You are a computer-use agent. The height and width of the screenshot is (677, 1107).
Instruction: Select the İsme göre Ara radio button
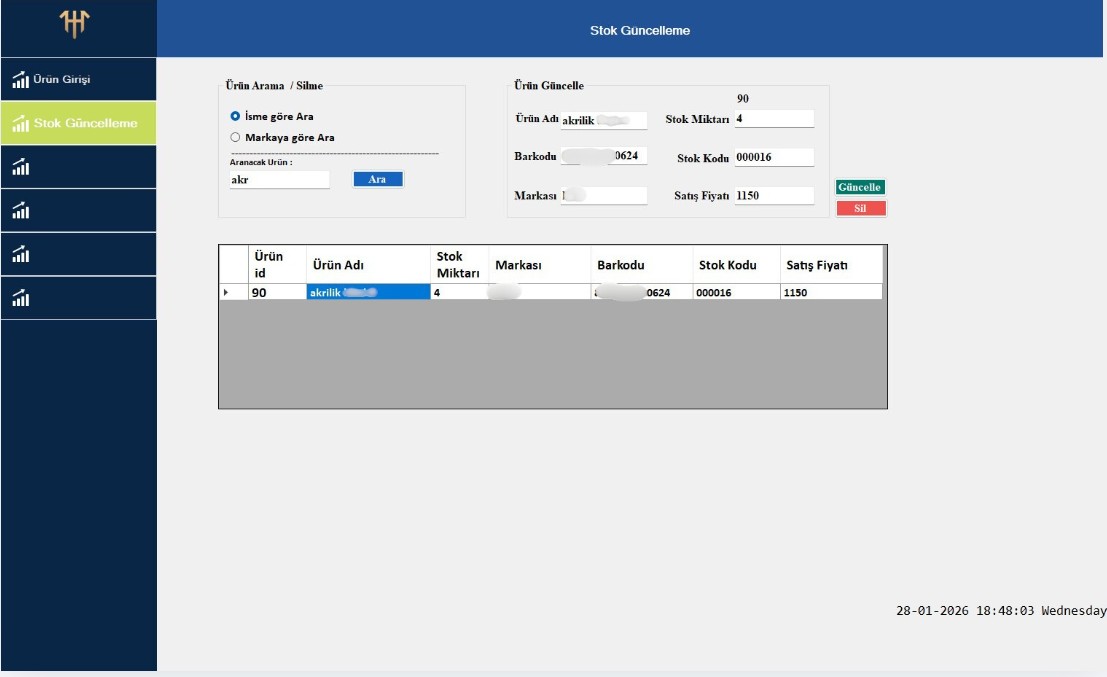click(235, 117)
